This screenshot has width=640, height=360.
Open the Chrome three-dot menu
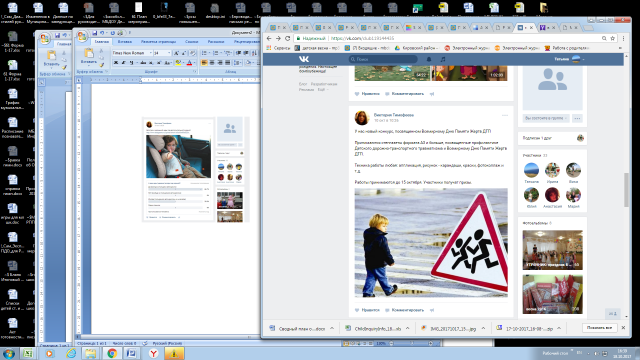click(623, 38)
